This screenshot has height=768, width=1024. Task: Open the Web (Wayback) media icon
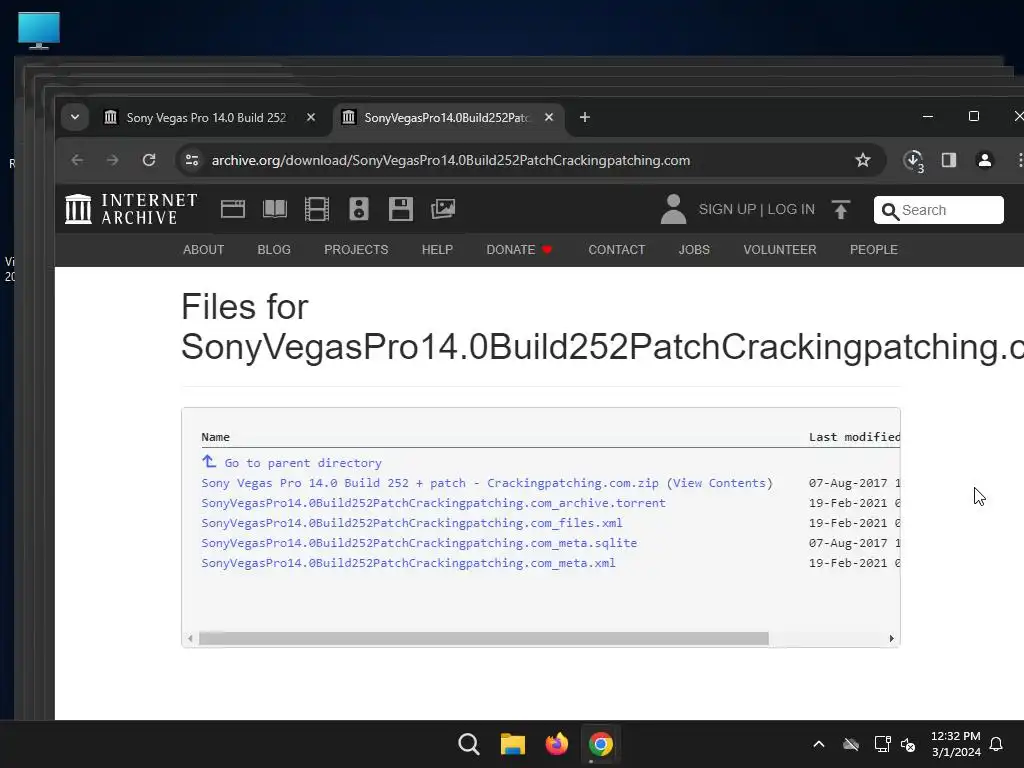click(x=232, y=210)
